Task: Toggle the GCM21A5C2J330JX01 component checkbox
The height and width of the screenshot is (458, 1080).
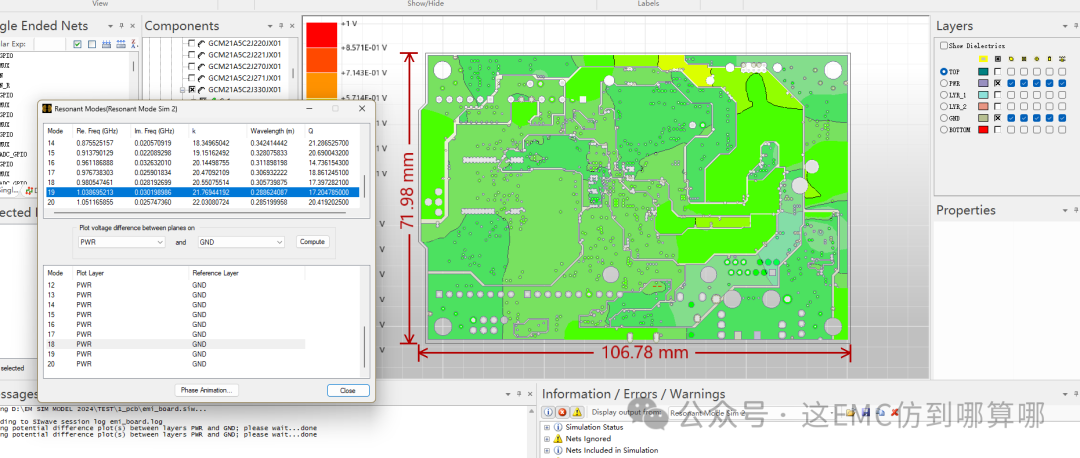Action: [191, 90]
